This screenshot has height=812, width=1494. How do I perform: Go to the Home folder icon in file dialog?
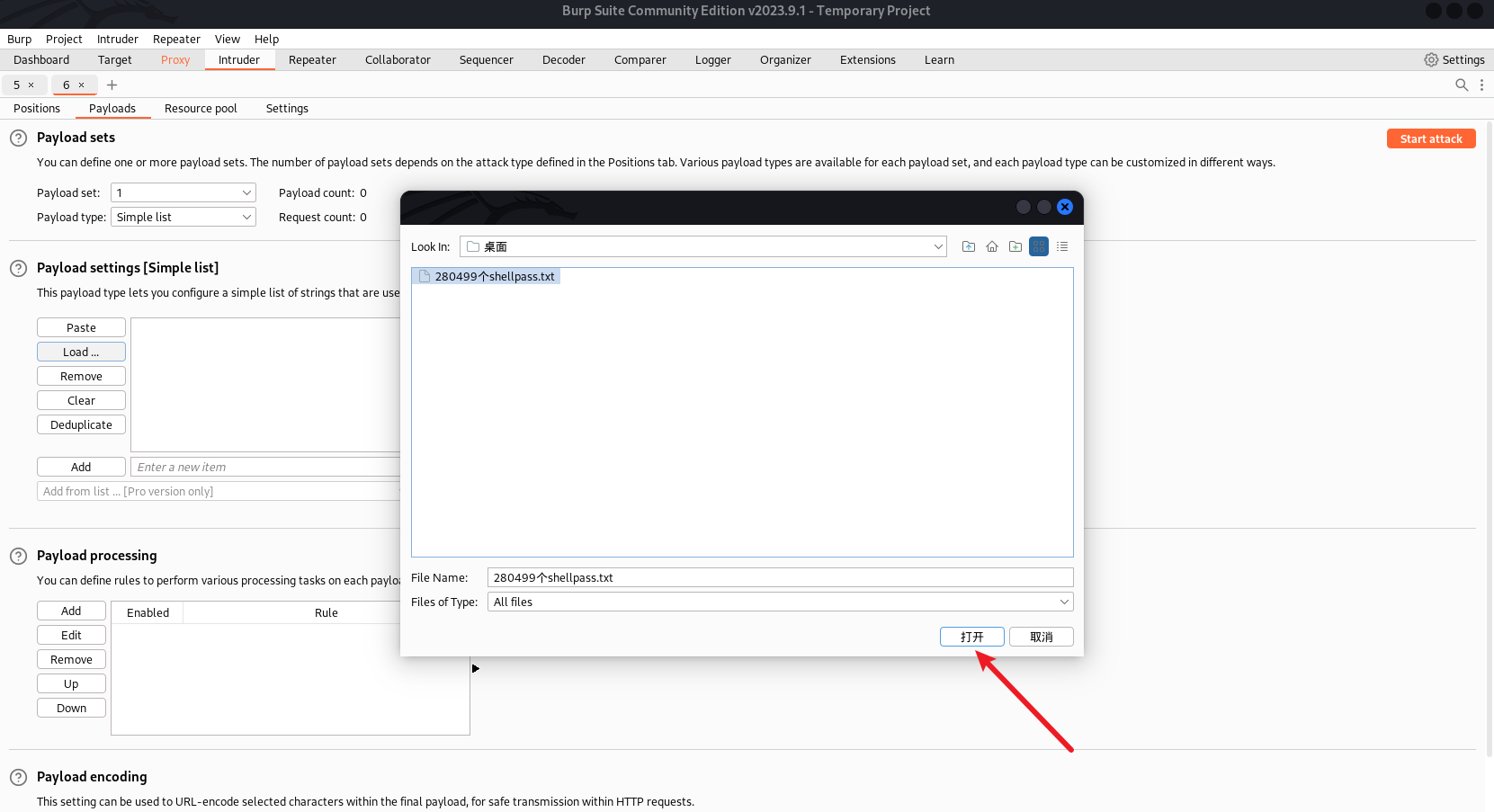992,246
